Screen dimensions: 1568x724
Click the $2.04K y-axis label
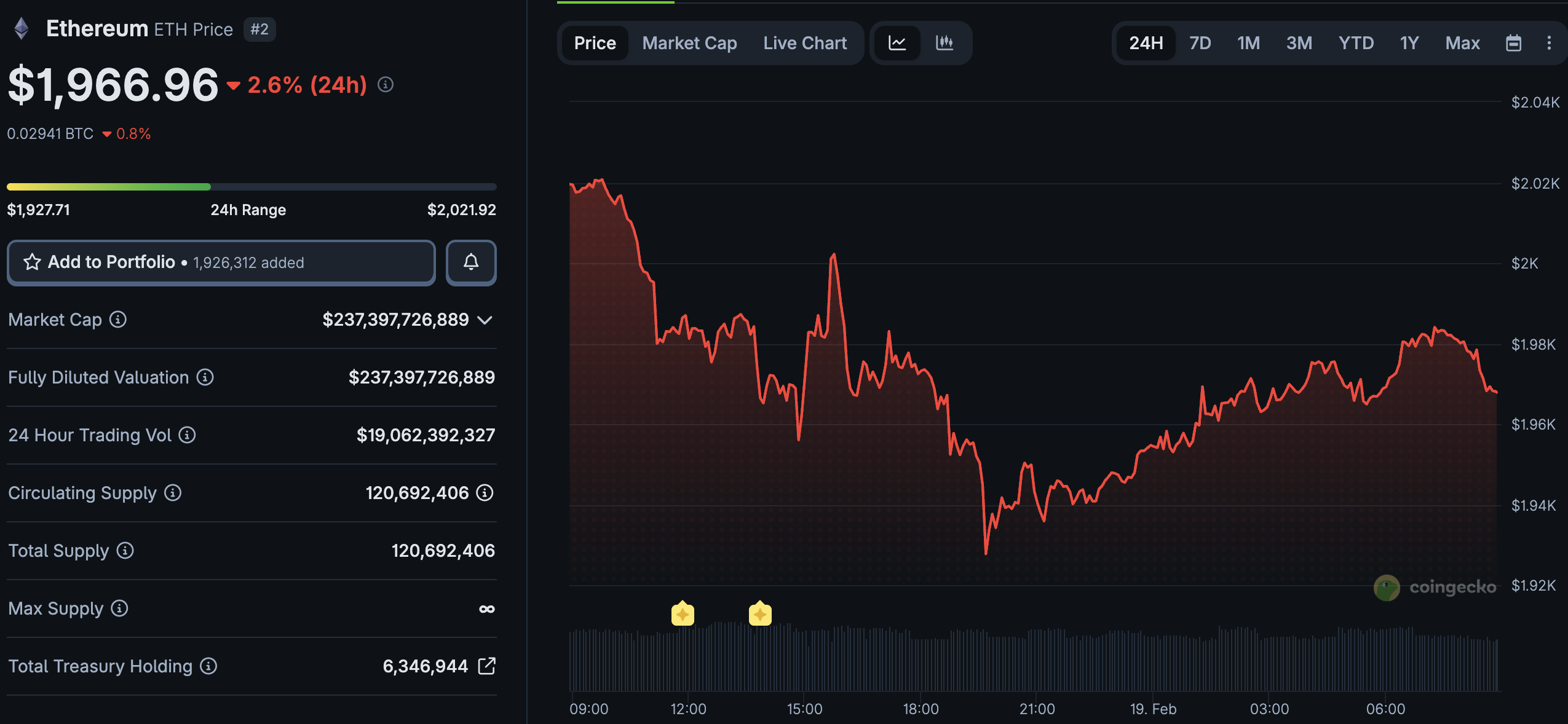[1535, 102]
